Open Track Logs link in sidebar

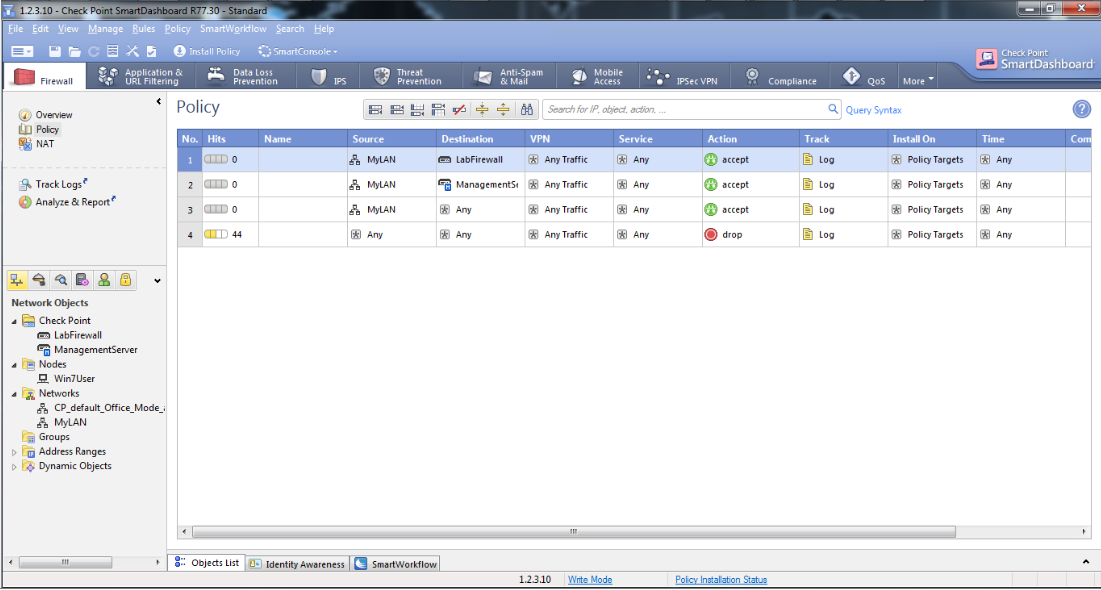pos(58,185)
